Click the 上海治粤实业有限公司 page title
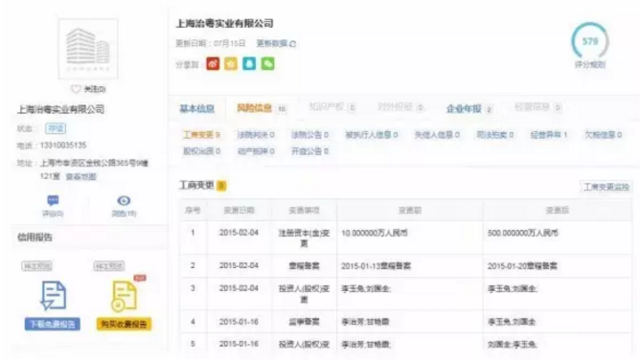Screen dimensions: 640x360 coord(224,23)
